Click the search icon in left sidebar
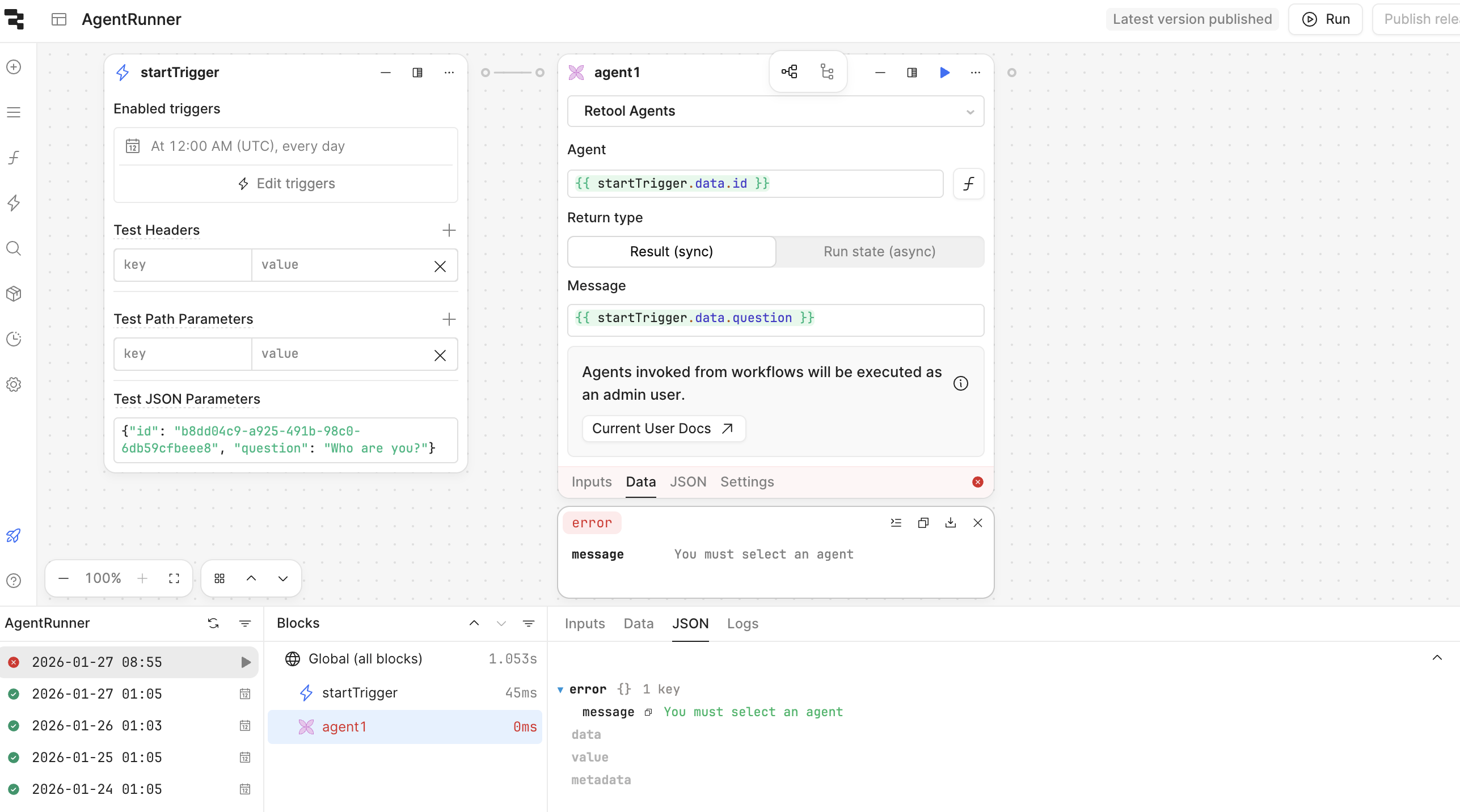This screenshot has height=812, width=1460. [14, 248]
